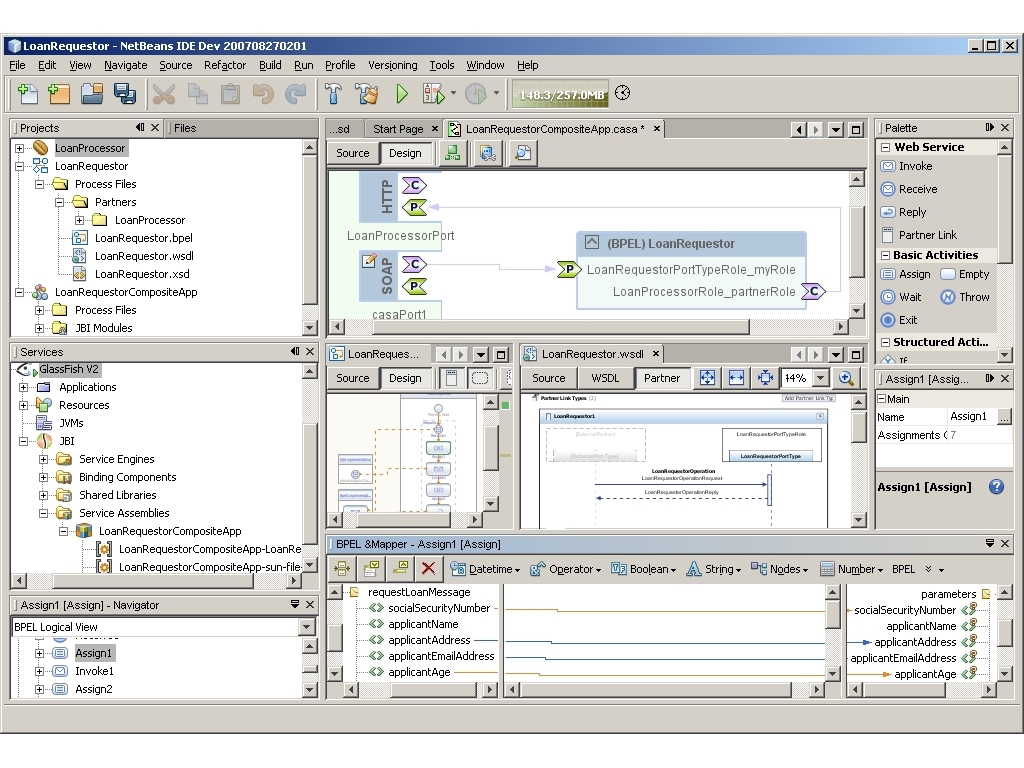Image resolution: width=1024 pixels, height=768 pixels.
Task: Toggle Source view in CASA editor
Action: pyautogui.click(x=353, y=153)
